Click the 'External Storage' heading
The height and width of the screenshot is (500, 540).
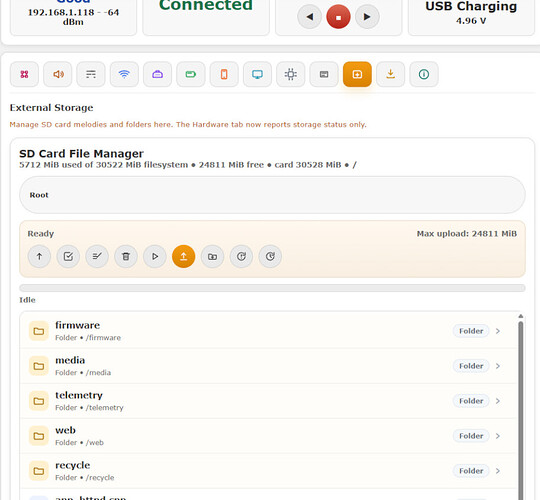pyautogui.click(x=51, y=108)
